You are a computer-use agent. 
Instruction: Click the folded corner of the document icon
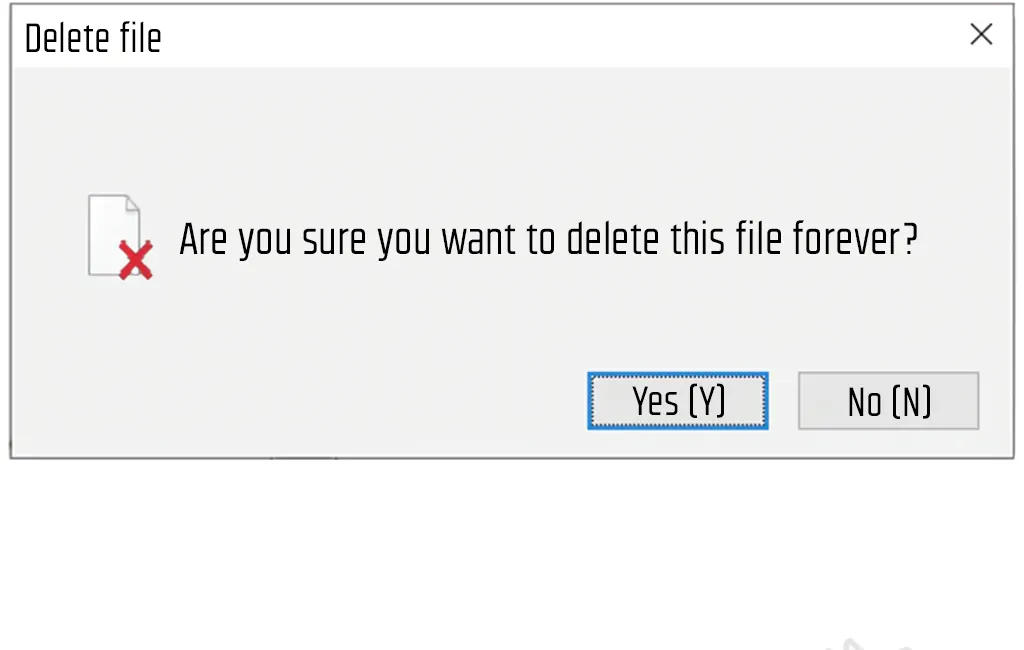pos(131,205)
